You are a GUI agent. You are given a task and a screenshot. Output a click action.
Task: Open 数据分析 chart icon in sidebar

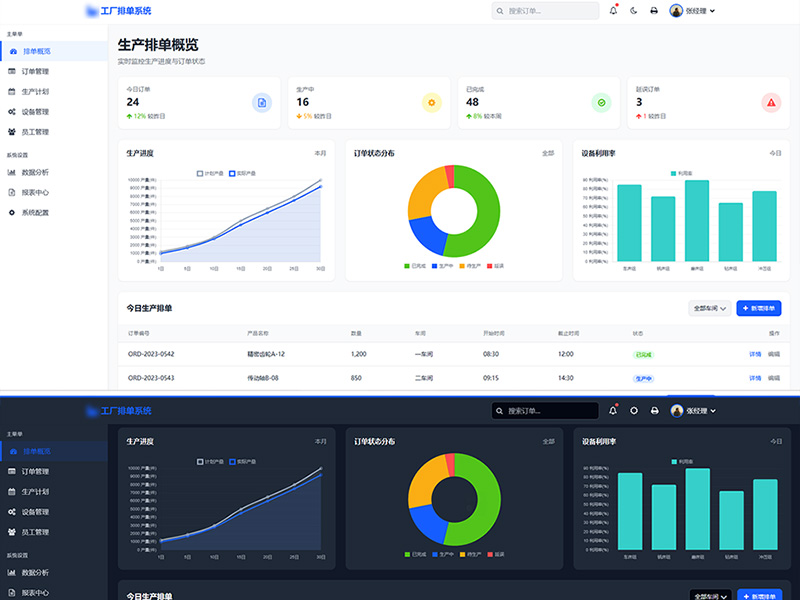[x=12, y=172]
